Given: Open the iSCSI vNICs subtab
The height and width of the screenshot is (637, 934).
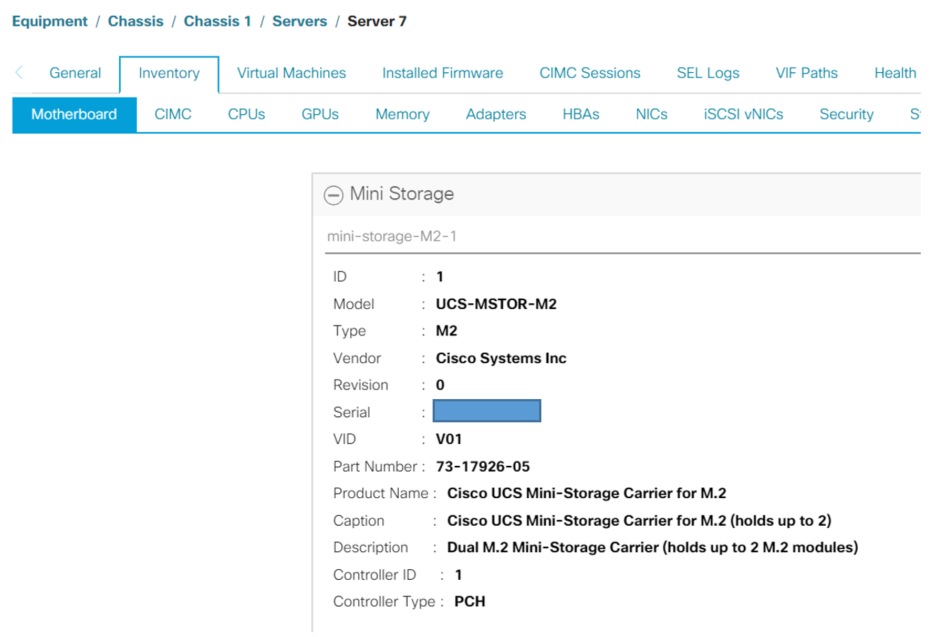Looking at the screenshot, I should coord(743,114).
